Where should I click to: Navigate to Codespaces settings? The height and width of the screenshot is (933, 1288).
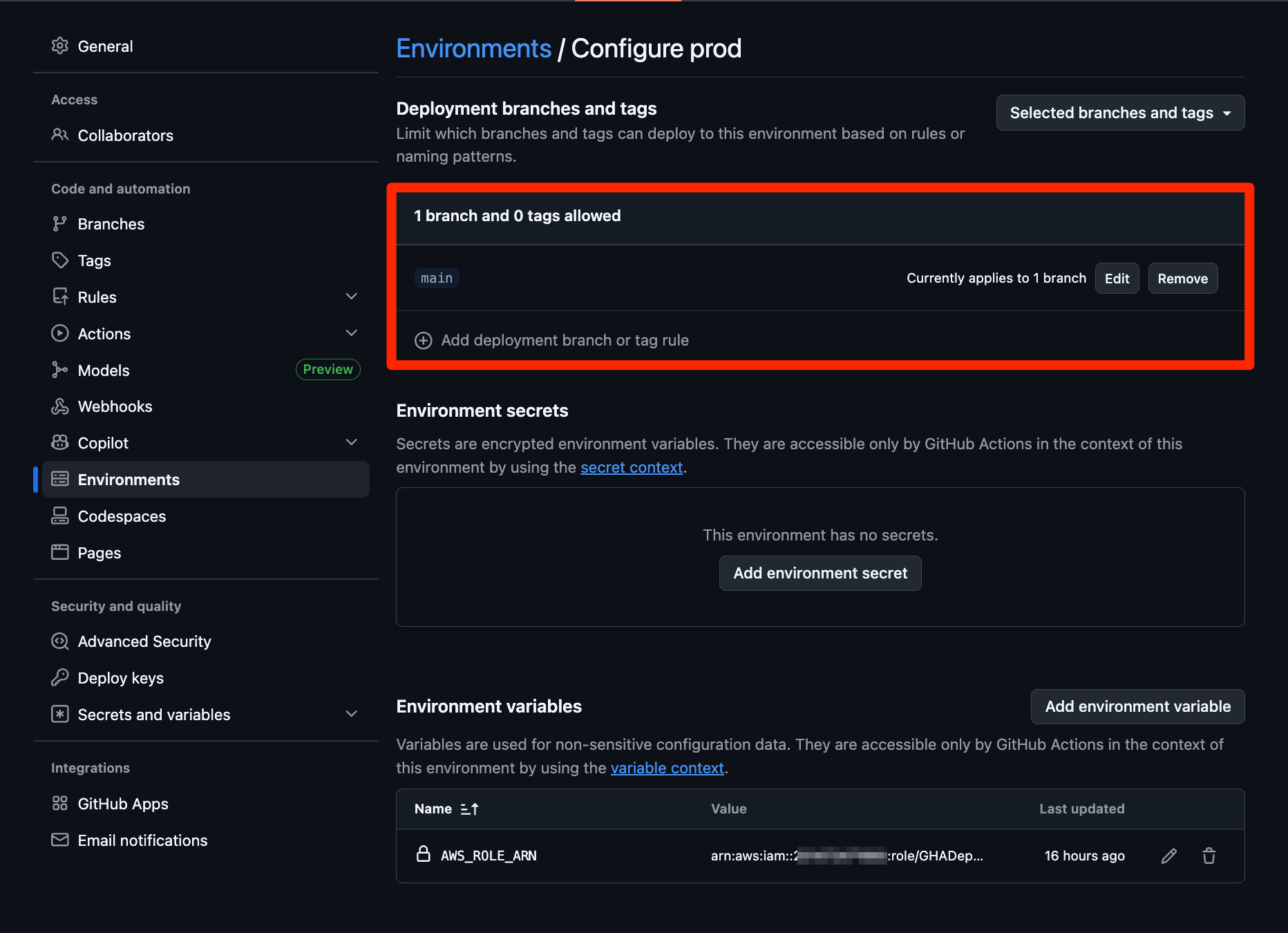pos(206,516)
